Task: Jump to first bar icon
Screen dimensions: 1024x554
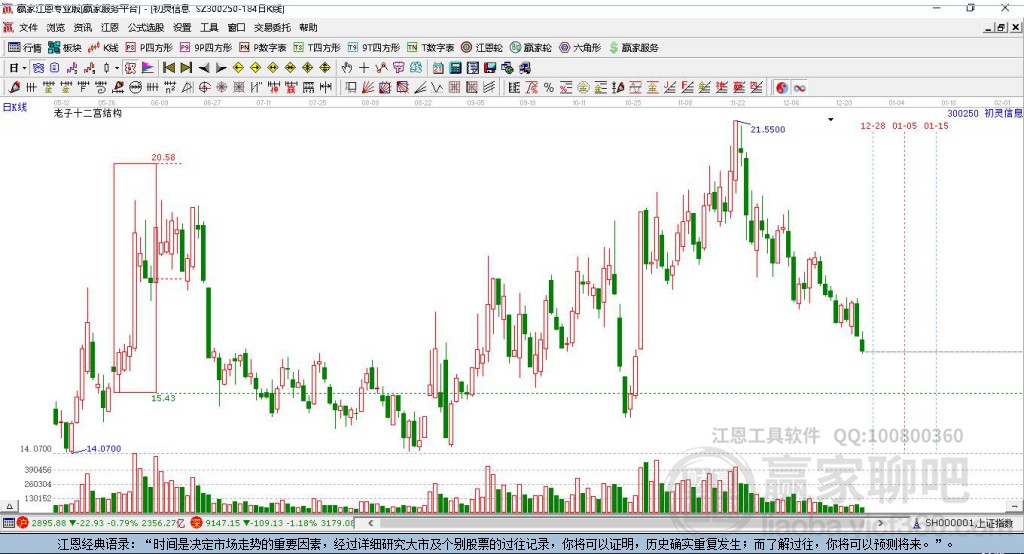Action: [x=169, y=68]
